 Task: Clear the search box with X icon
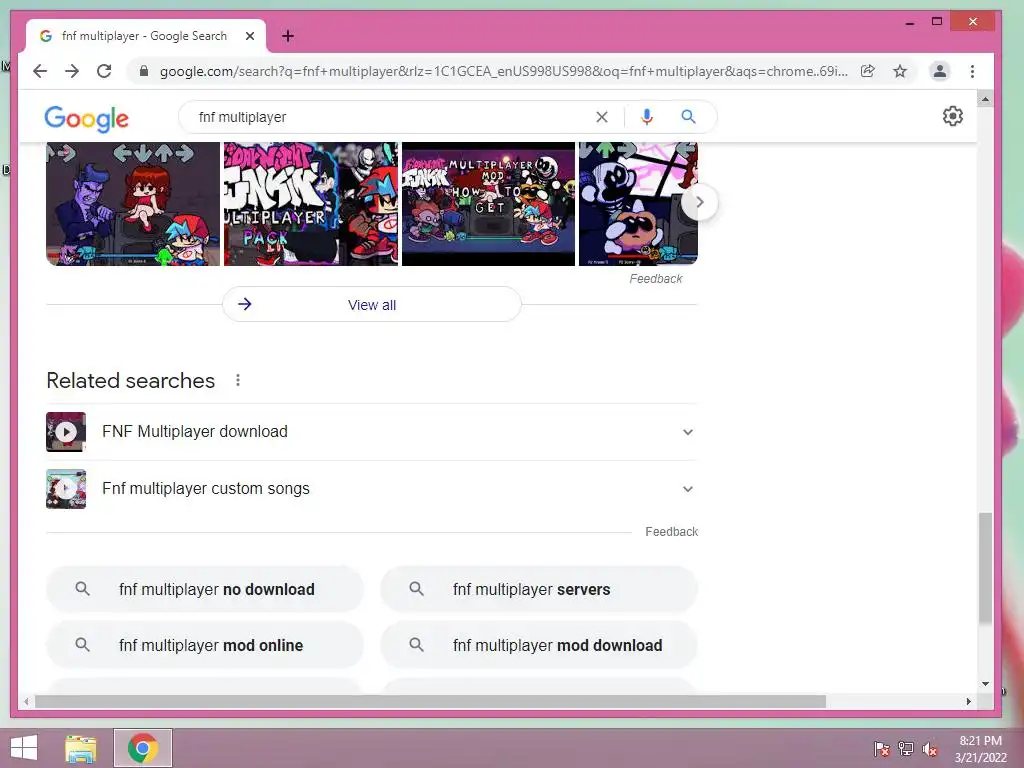pos(601,117)
